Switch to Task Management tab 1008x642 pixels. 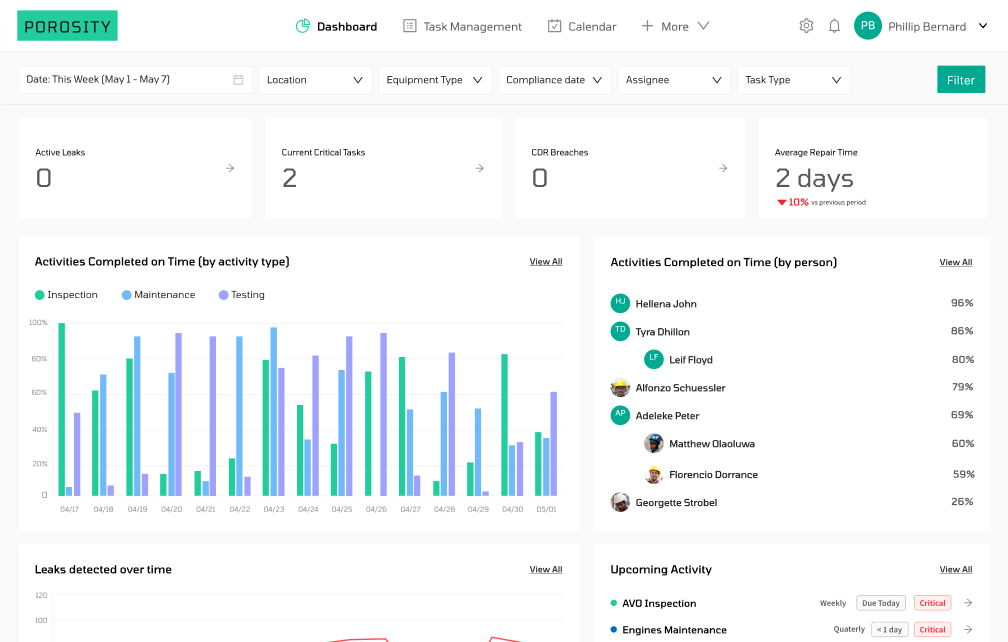pos(462,26)
